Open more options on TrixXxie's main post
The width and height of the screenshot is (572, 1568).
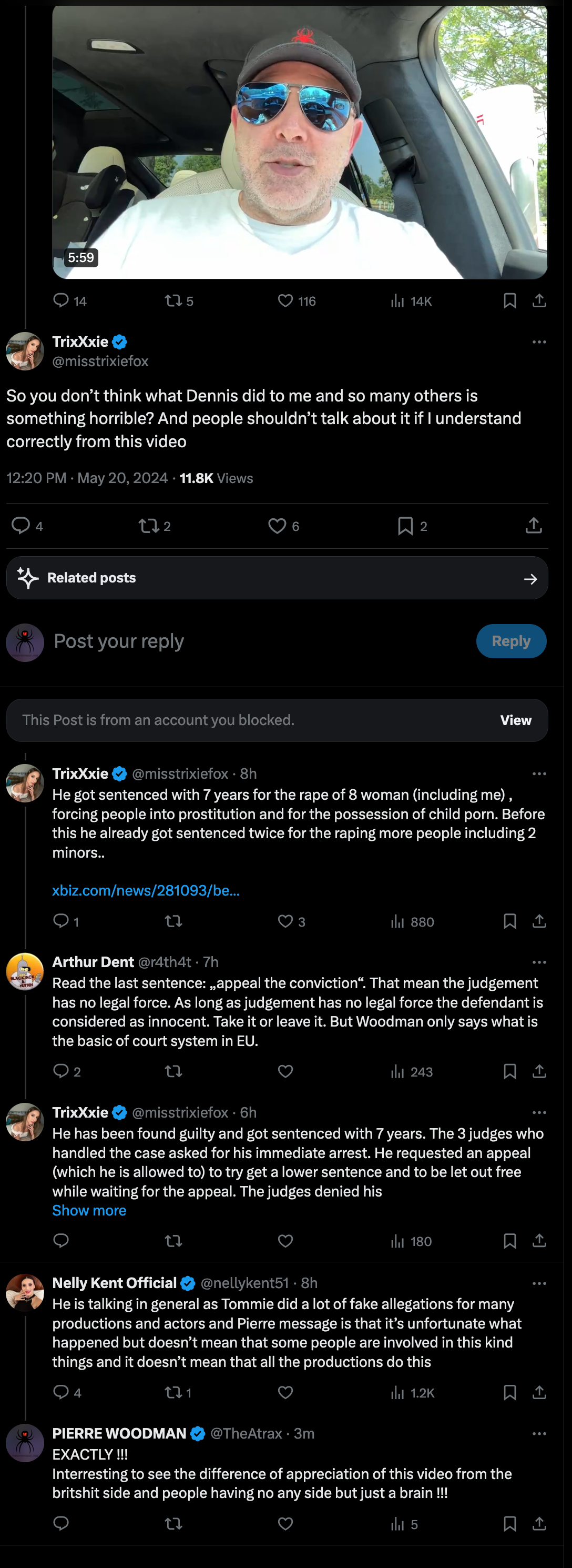539,342
